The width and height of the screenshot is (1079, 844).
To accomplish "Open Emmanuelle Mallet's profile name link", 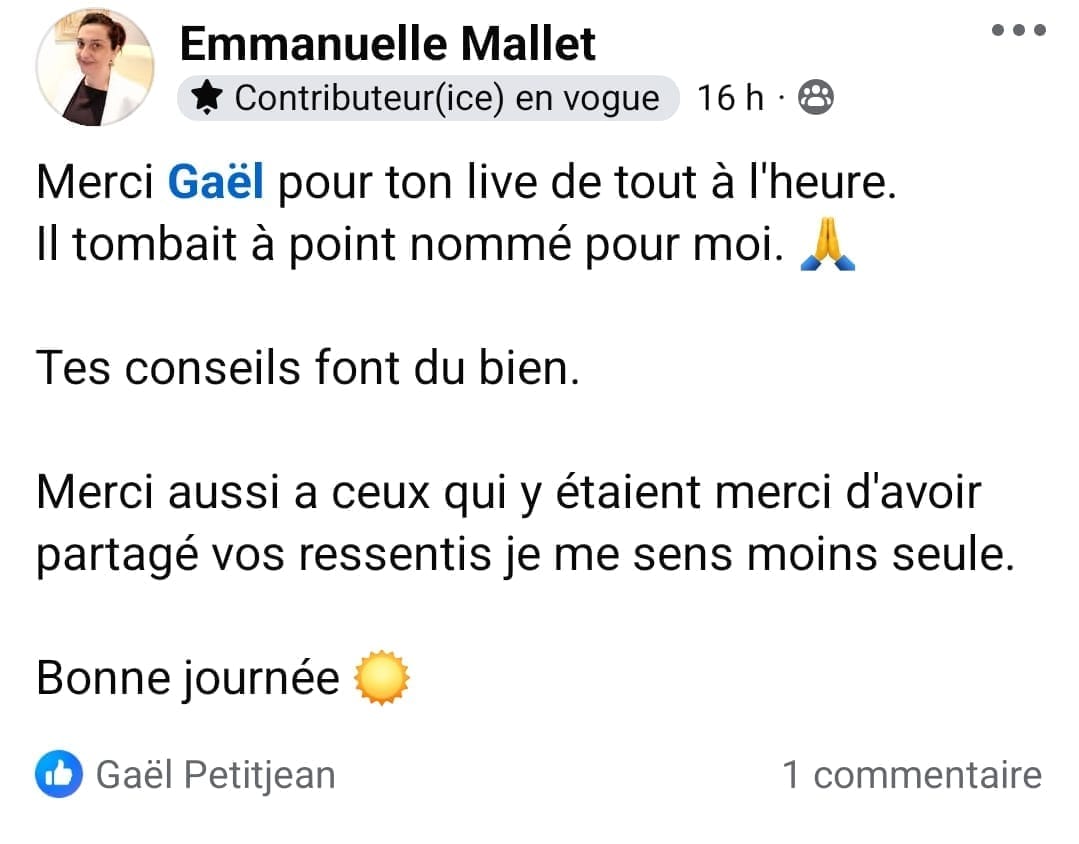I will click(388, 44).
